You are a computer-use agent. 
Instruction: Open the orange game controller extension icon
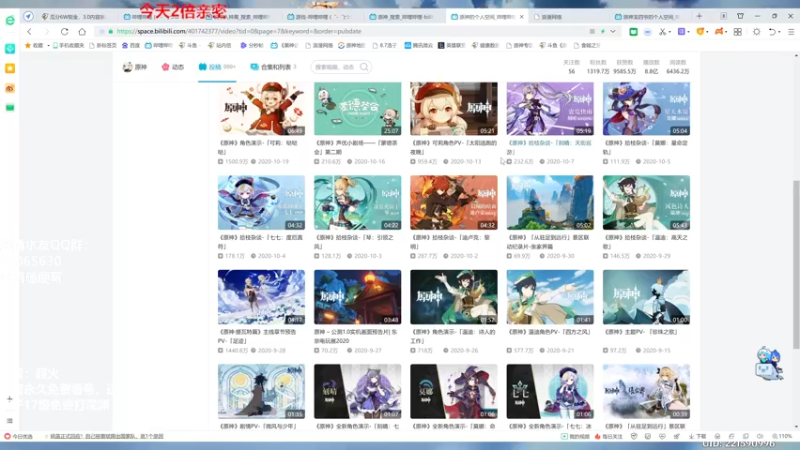point(719,32)
